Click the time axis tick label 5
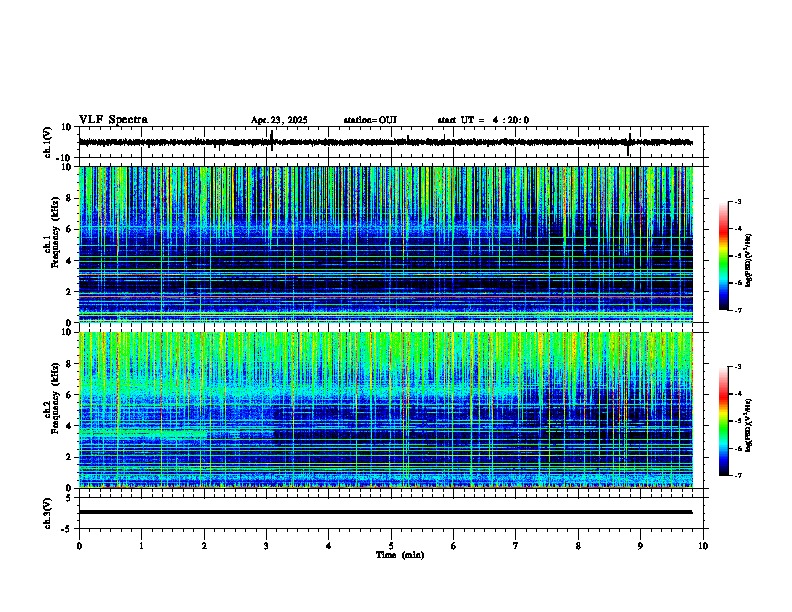This screenshot has width=792, height=612. pos(391,546)
